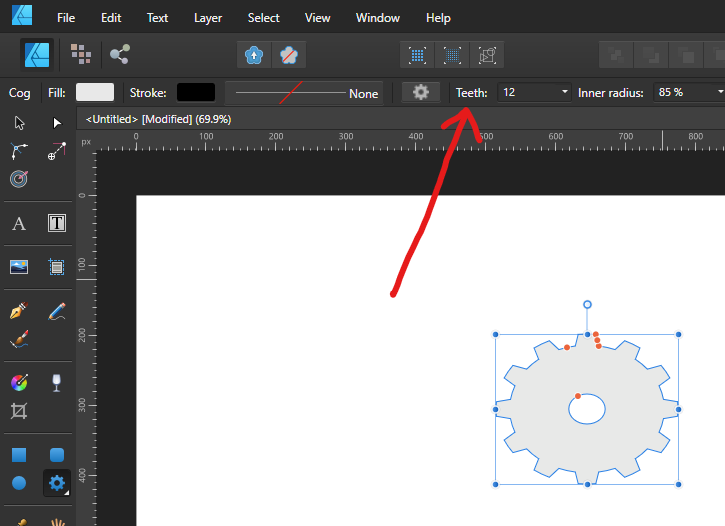Image resolution: width=725 pixels, height=526 pixels.
Task: Open the Window menu
Action: point(378,18)
